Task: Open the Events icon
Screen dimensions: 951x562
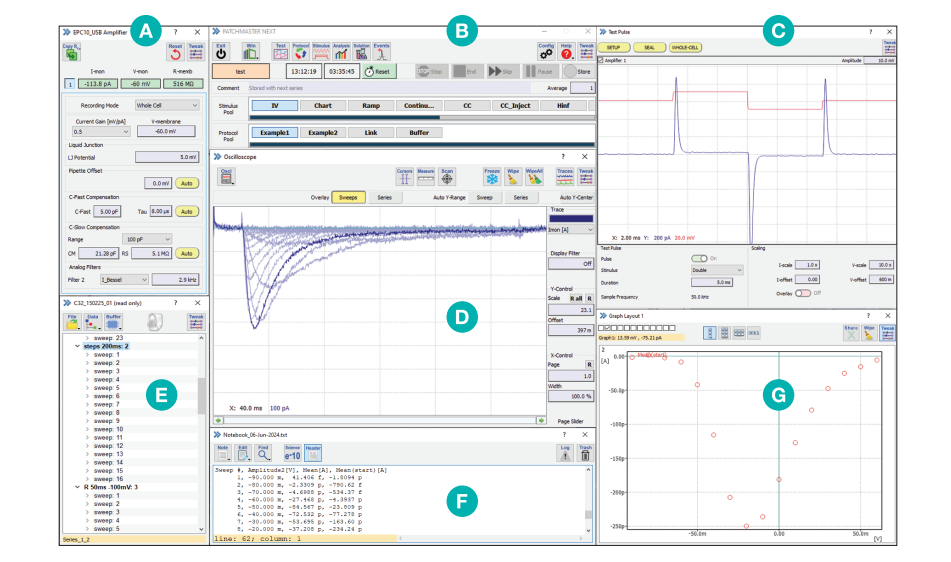Action: click(x=381, y=52)
